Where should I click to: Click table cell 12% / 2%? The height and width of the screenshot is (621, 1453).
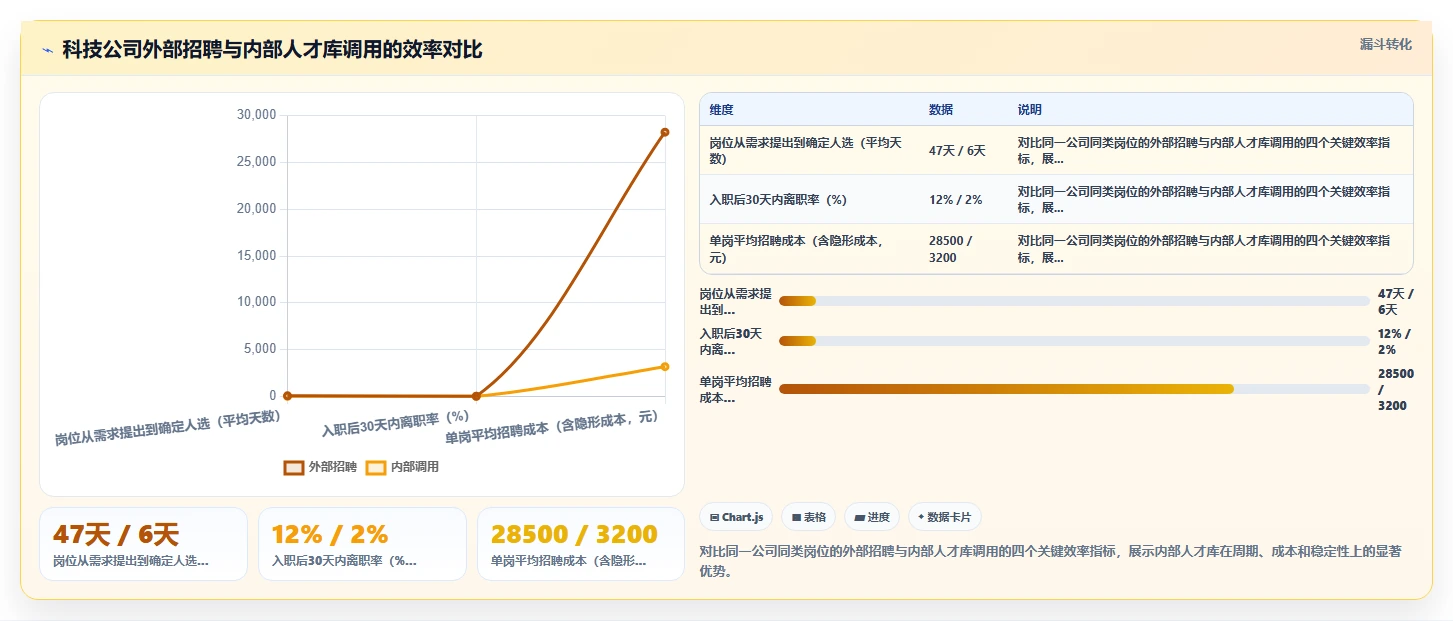pyautogui.click(x=955, y=200)
